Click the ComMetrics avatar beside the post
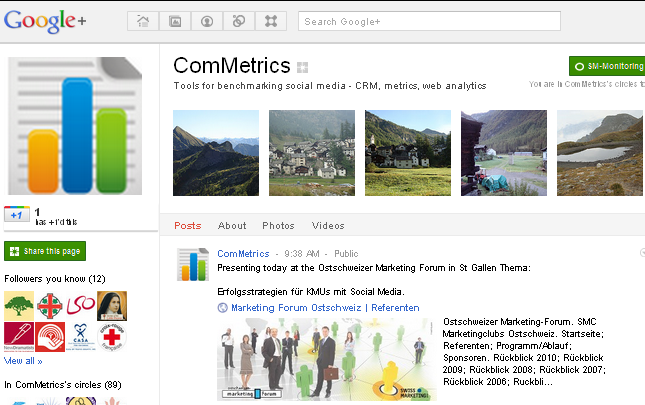Image resolution: width=645 pixels, height=405 pixels. pos(193,264)
